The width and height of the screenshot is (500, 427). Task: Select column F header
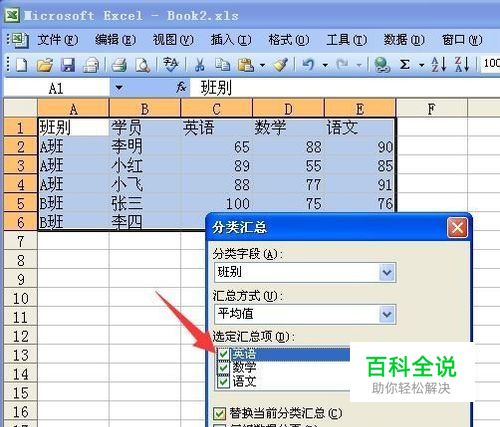432,109
